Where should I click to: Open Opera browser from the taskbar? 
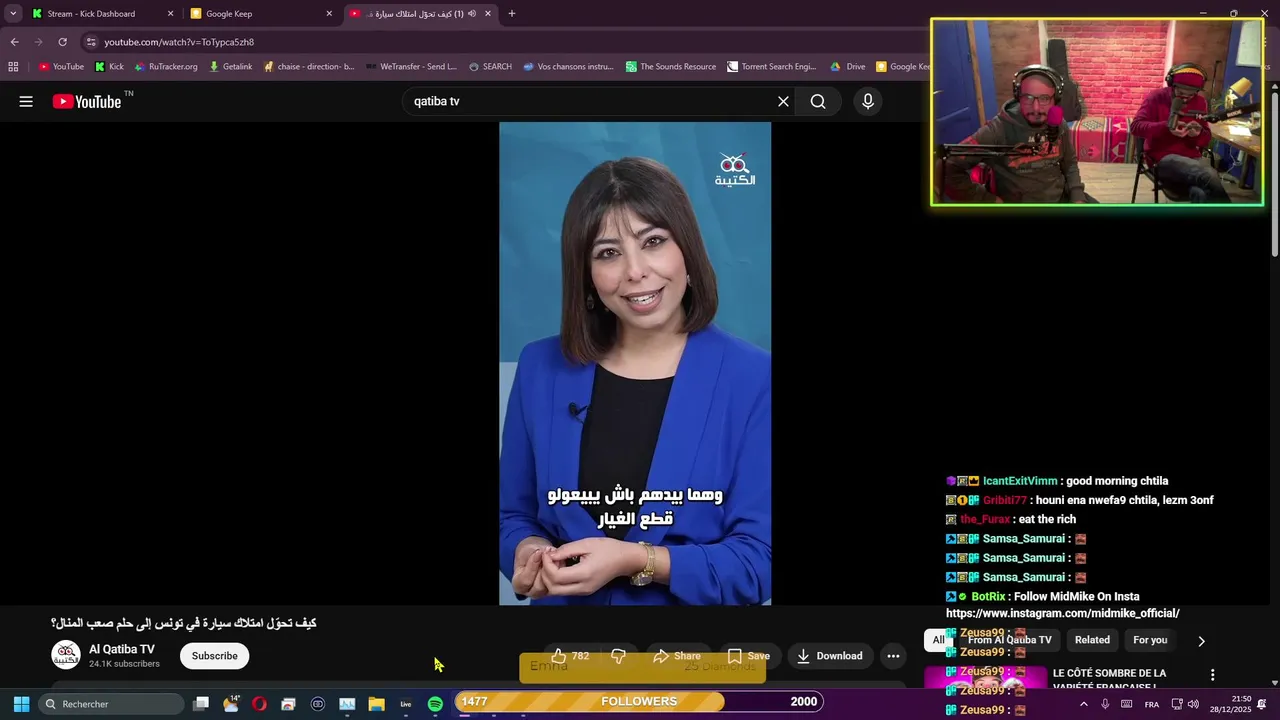(259, 704)
